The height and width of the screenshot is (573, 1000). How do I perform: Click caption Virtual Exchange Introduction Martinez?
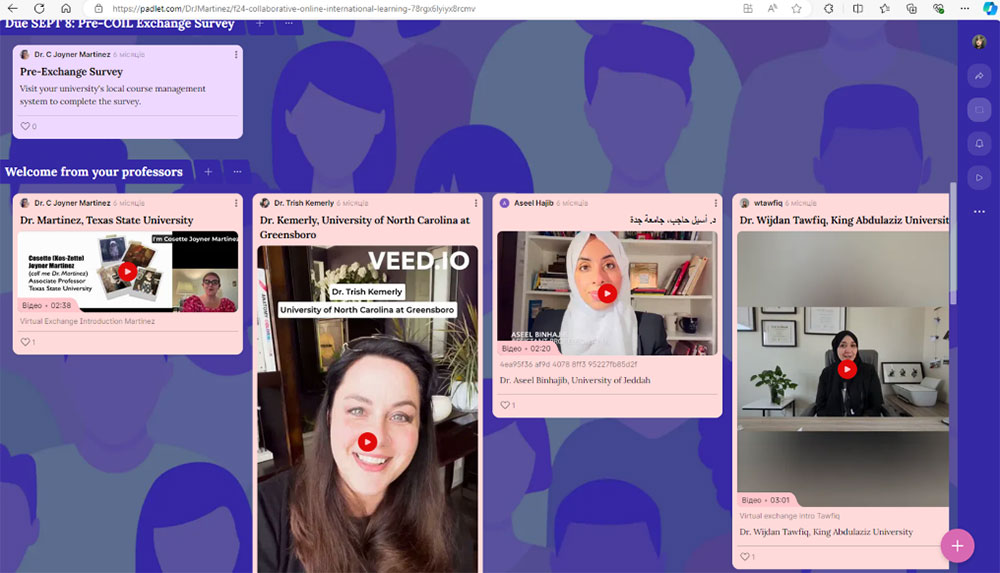[87, 322]
